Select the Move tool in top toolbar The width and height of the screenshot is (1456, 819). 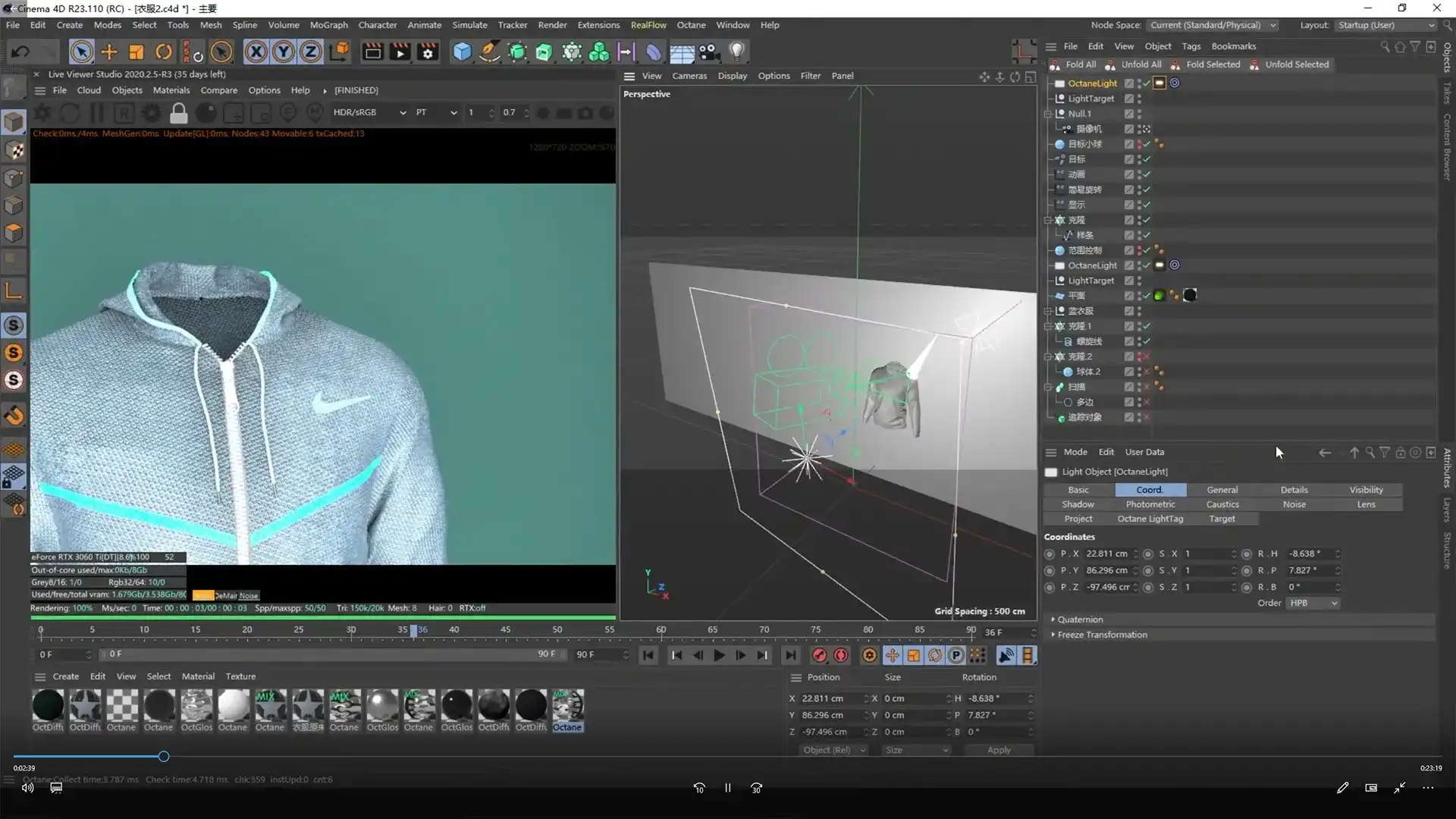coord(109,52)
